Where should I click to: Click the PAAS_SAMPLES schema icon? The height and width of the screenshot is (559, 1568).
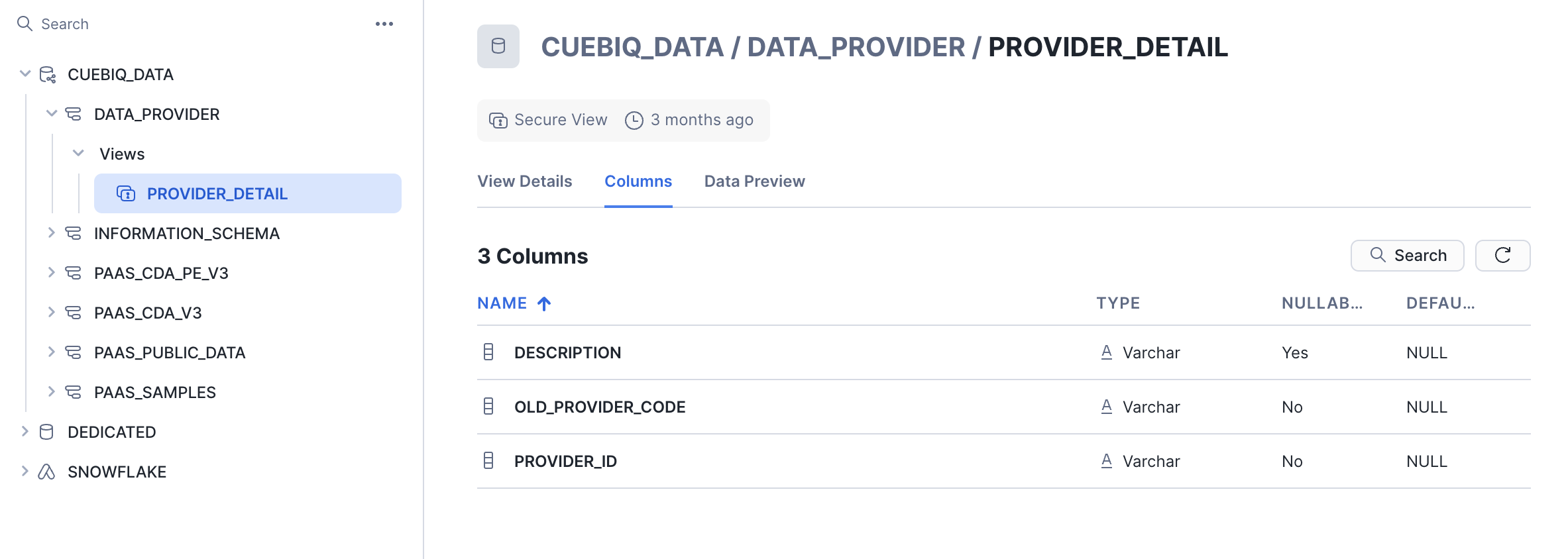point(73,392)
